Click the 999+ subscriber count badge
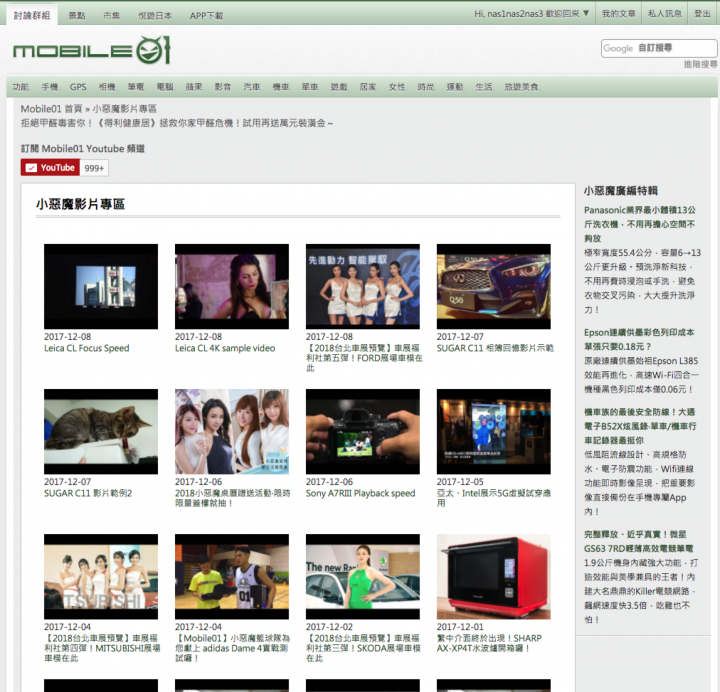This screenshot has width=720, height=692. tap(94, 168)
